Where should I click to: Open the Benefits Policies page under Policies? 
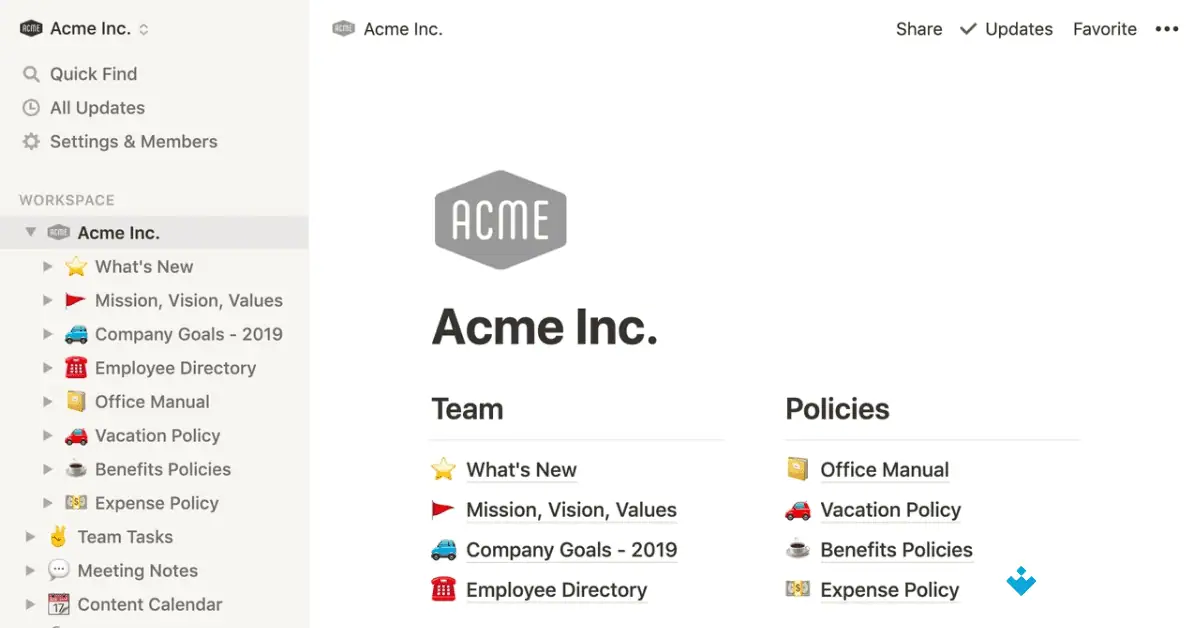point(896,549)
